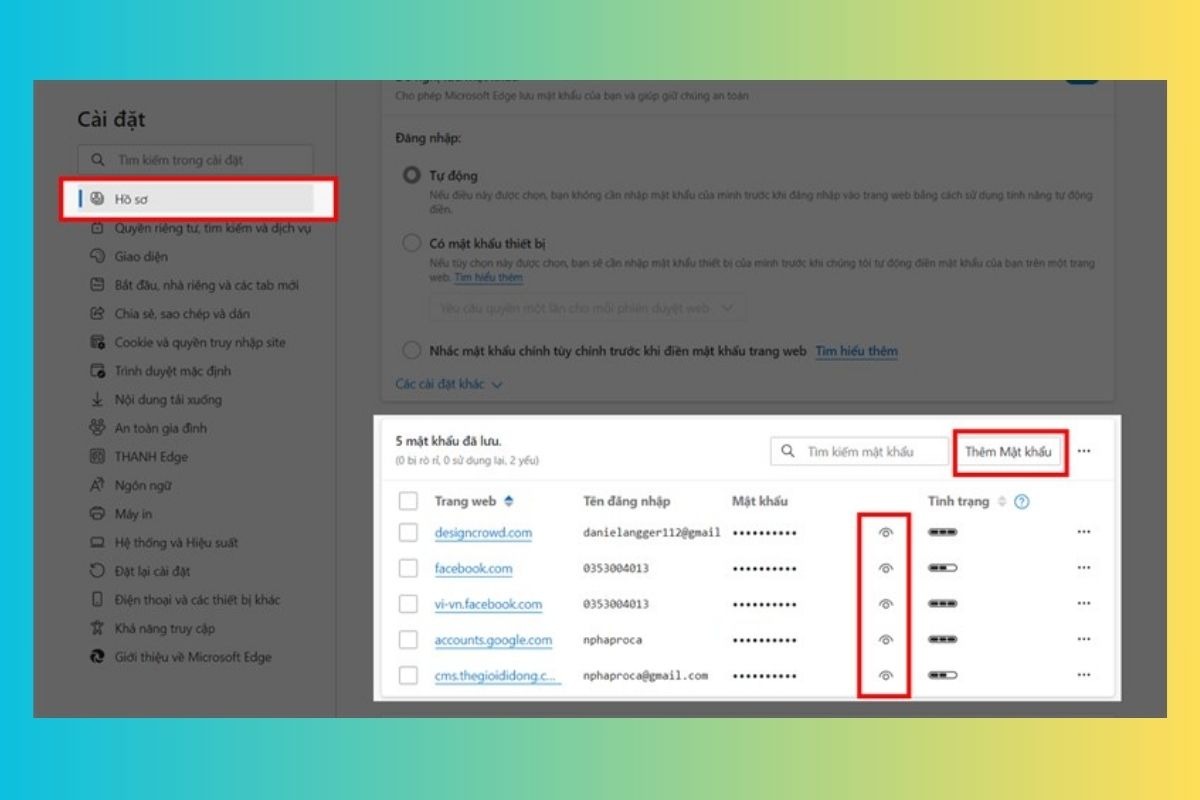Open more actions for the cms.thegioididong.c... row
Screen dimensions: 1200x800
1084,675
